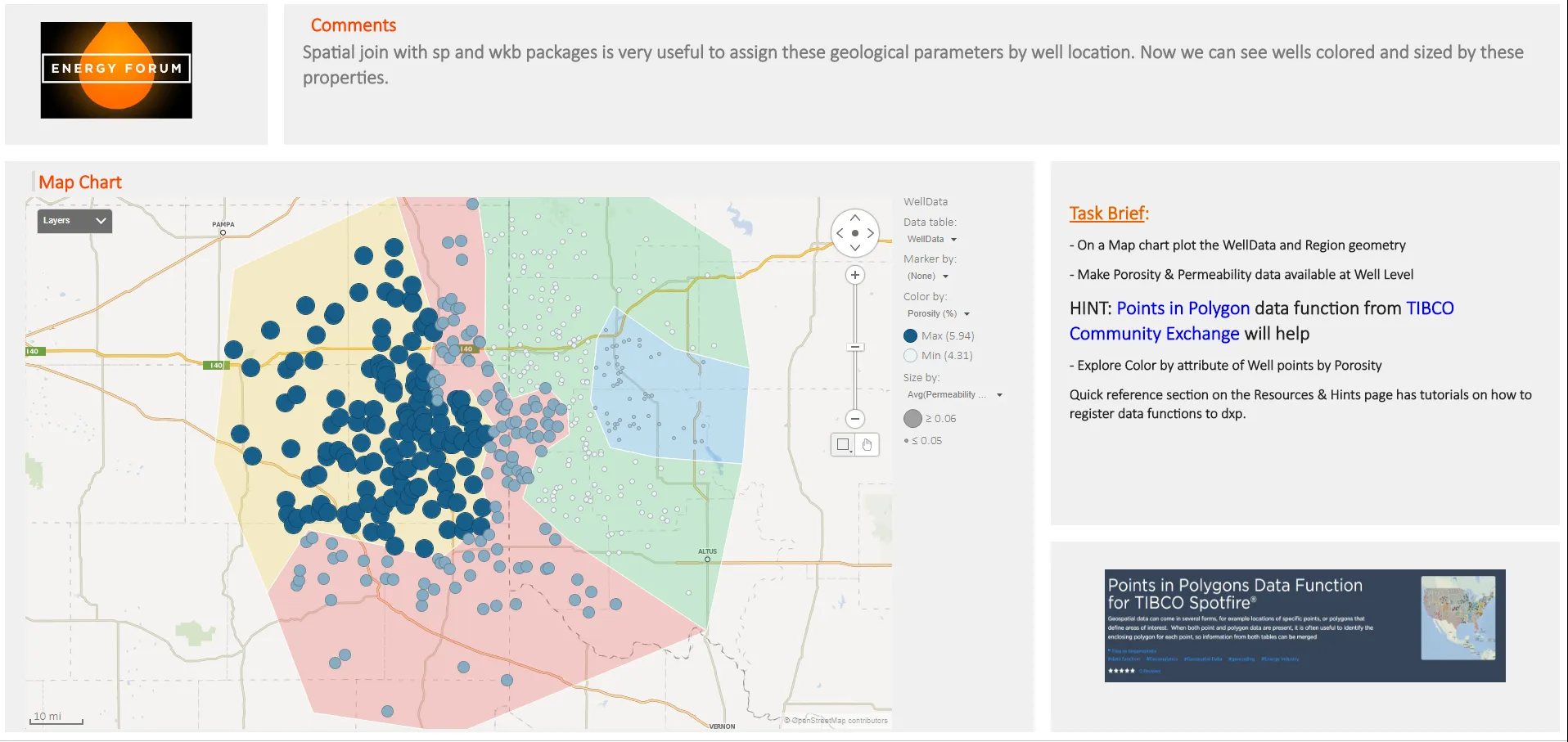Open the WellData data table dropdown
The width and height of the screenshot is (1568, 742).
coord(931,239)
